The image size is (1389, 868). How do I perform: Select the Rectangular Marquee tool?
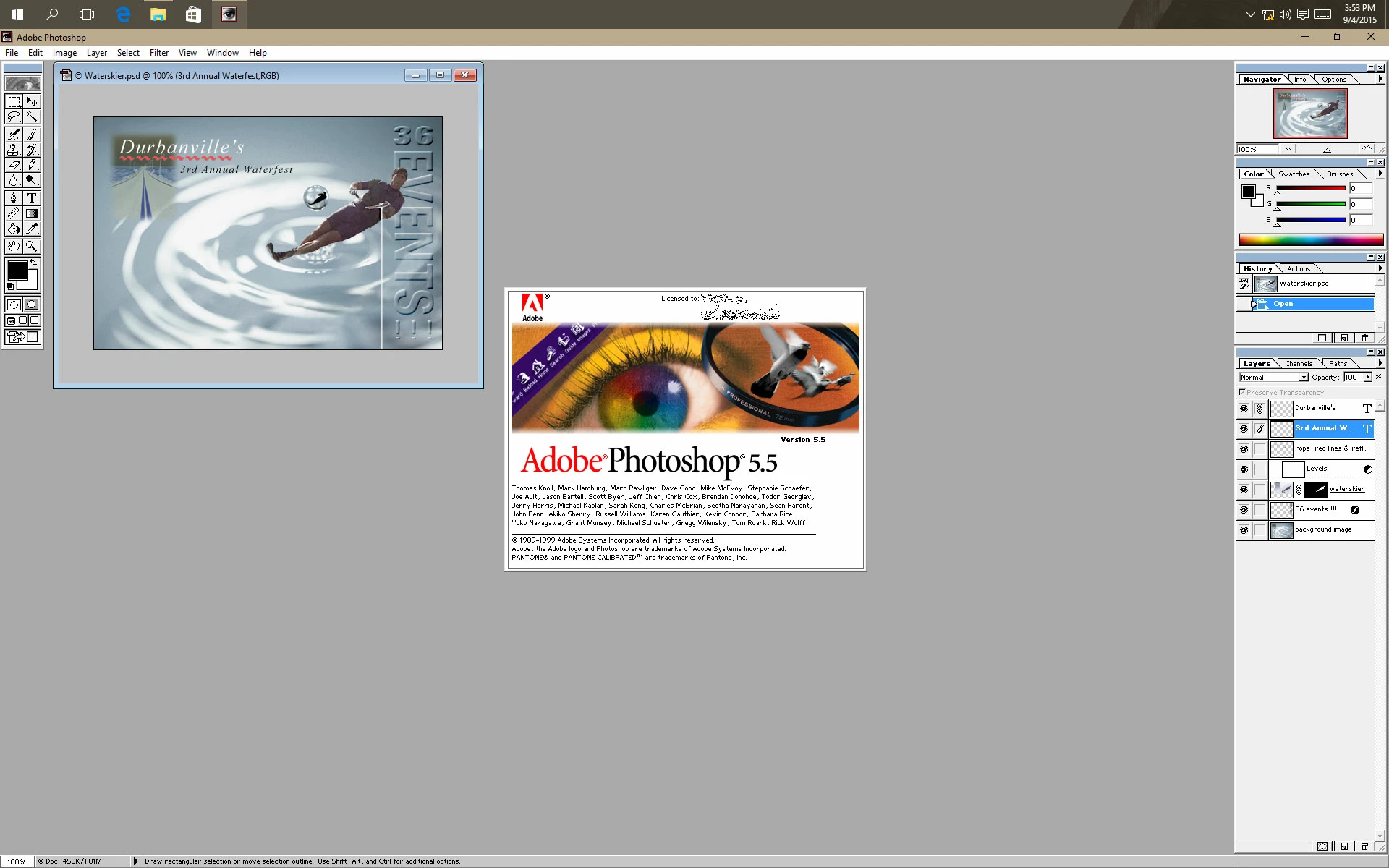coord(14,102)
